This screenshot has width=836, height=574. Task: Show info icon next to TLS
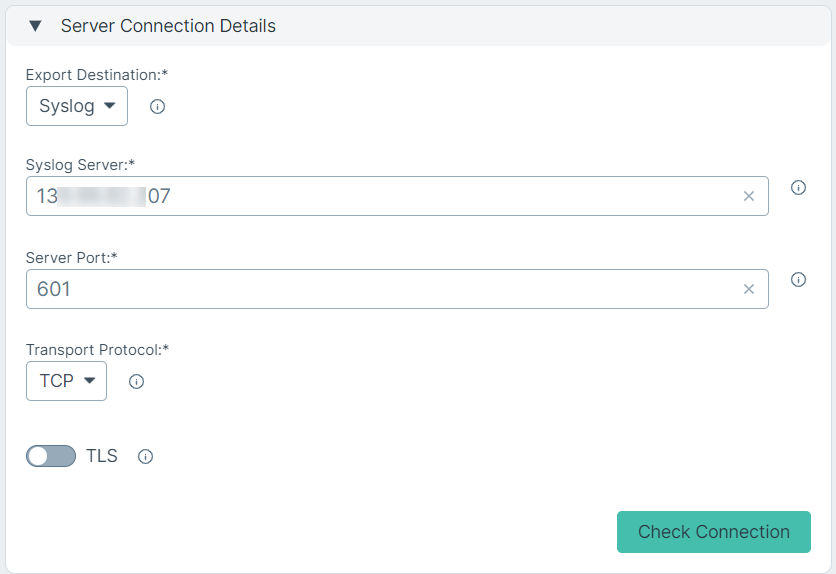point(146,457)
